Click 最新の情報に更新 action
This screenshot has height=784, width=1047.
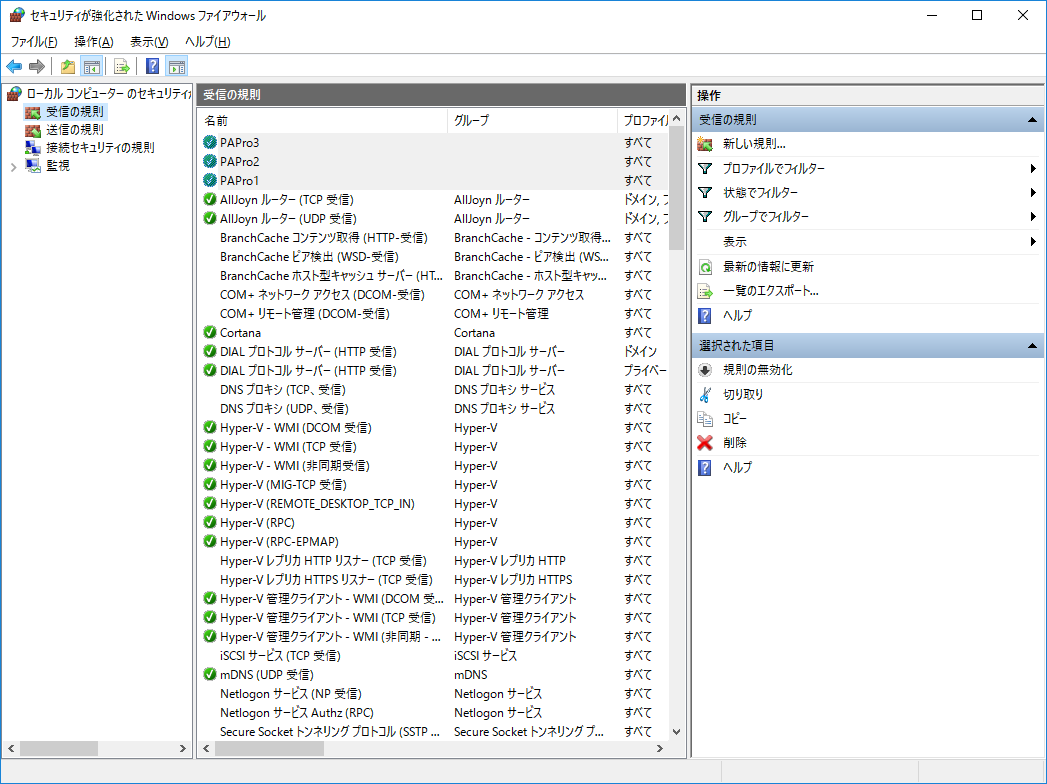[x=768, y=267]
